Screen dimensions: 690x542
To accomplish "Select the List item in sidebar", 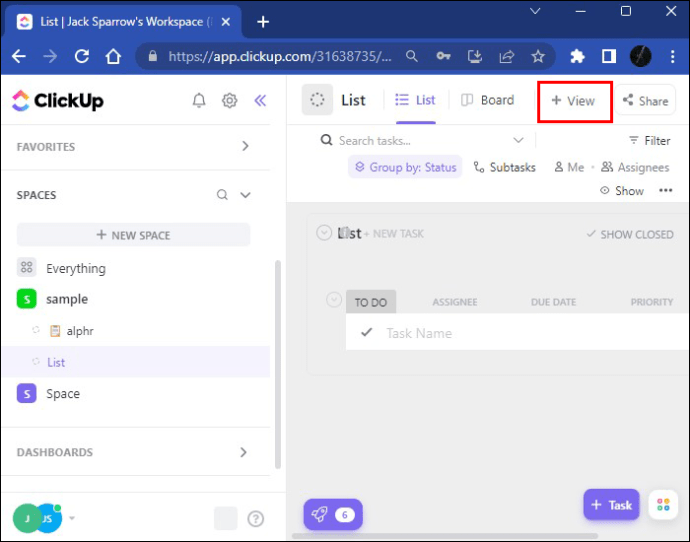I will point(136,362).
